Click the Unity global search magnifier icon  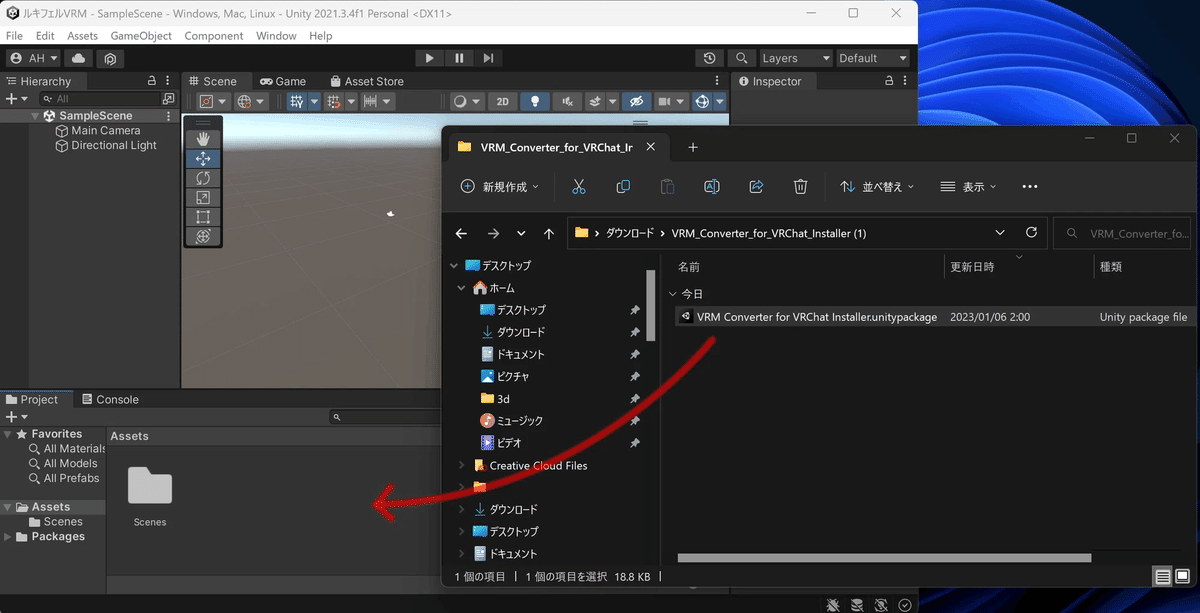pos(742,58)
